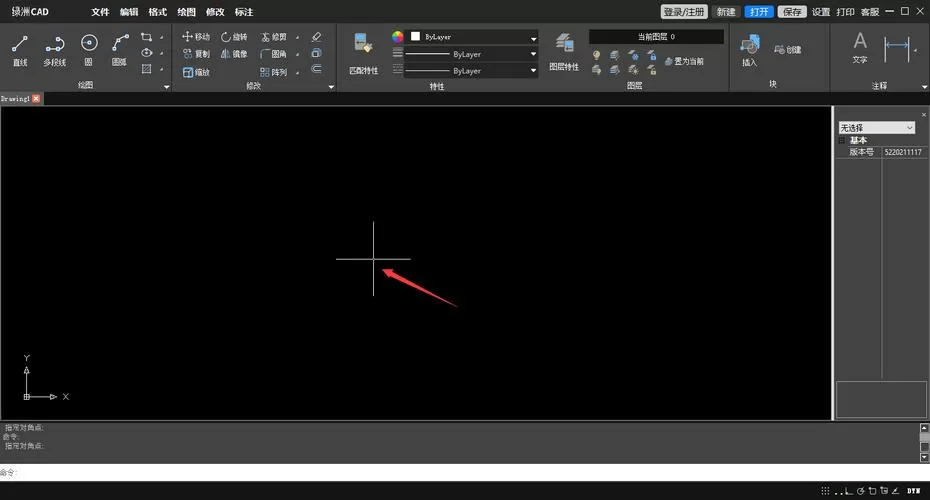The width and height of the screenshot is (930, 500).
Task: Click the white ByLayer color swatch
Action: pyautogui.click(x=415, y=37)
